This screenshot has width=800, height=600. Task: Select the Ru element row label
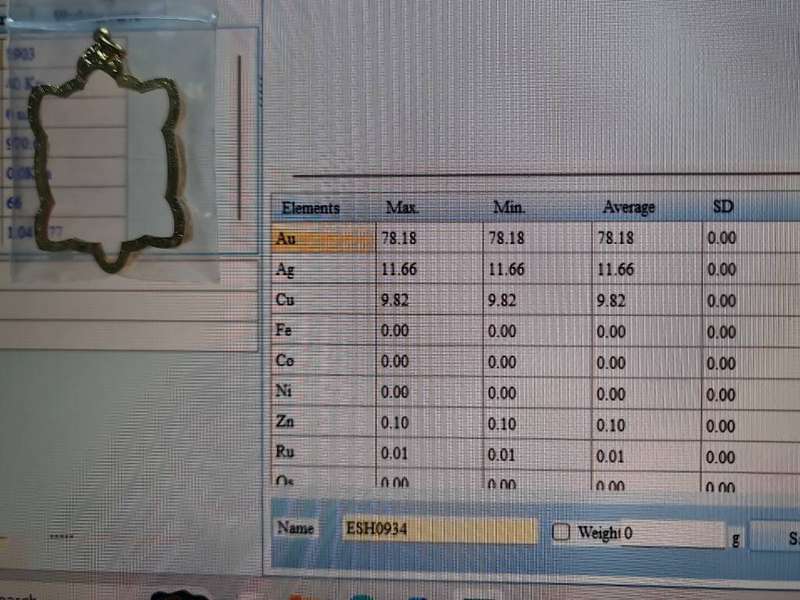click(322, 453)
